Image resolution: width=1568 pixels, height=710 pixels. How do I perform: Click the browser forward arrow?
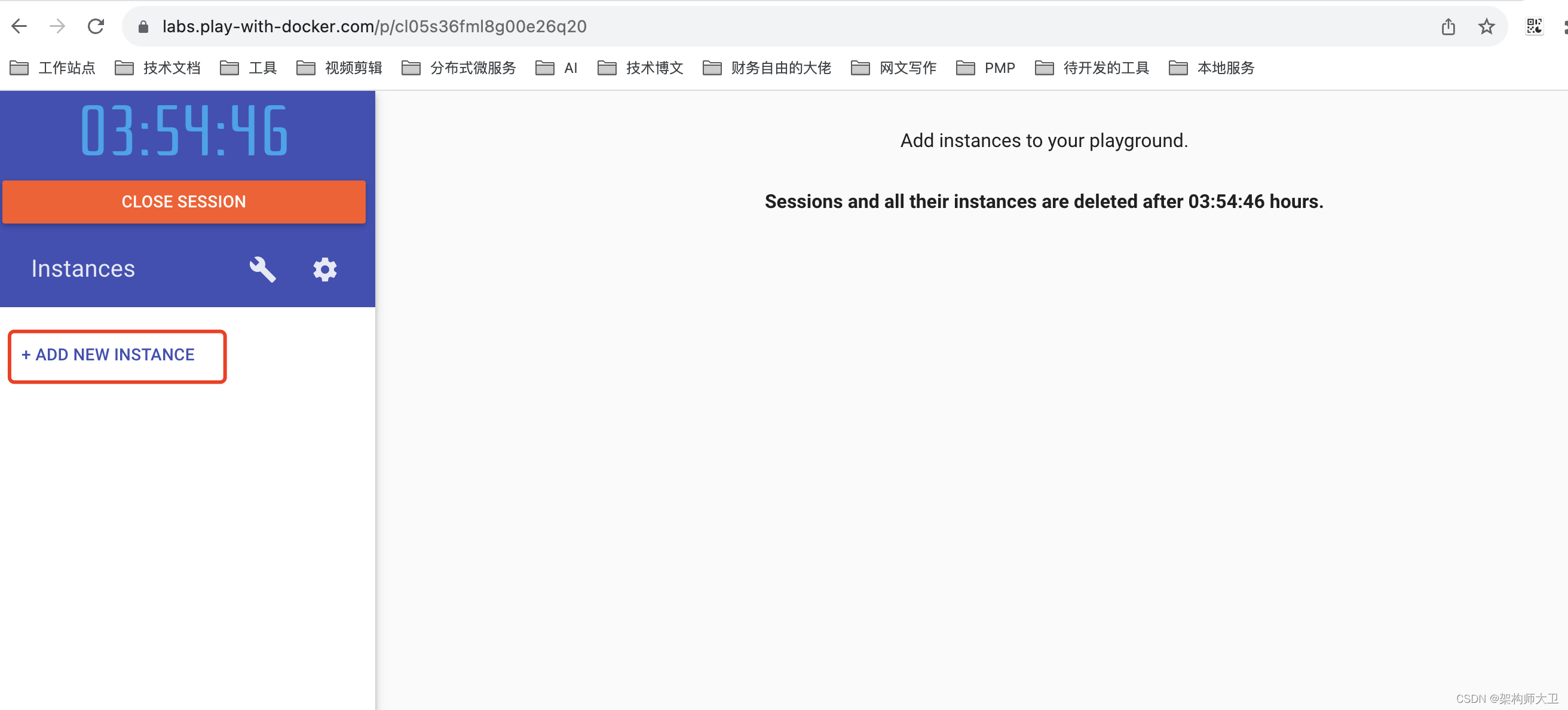click(x=57, y=26)
